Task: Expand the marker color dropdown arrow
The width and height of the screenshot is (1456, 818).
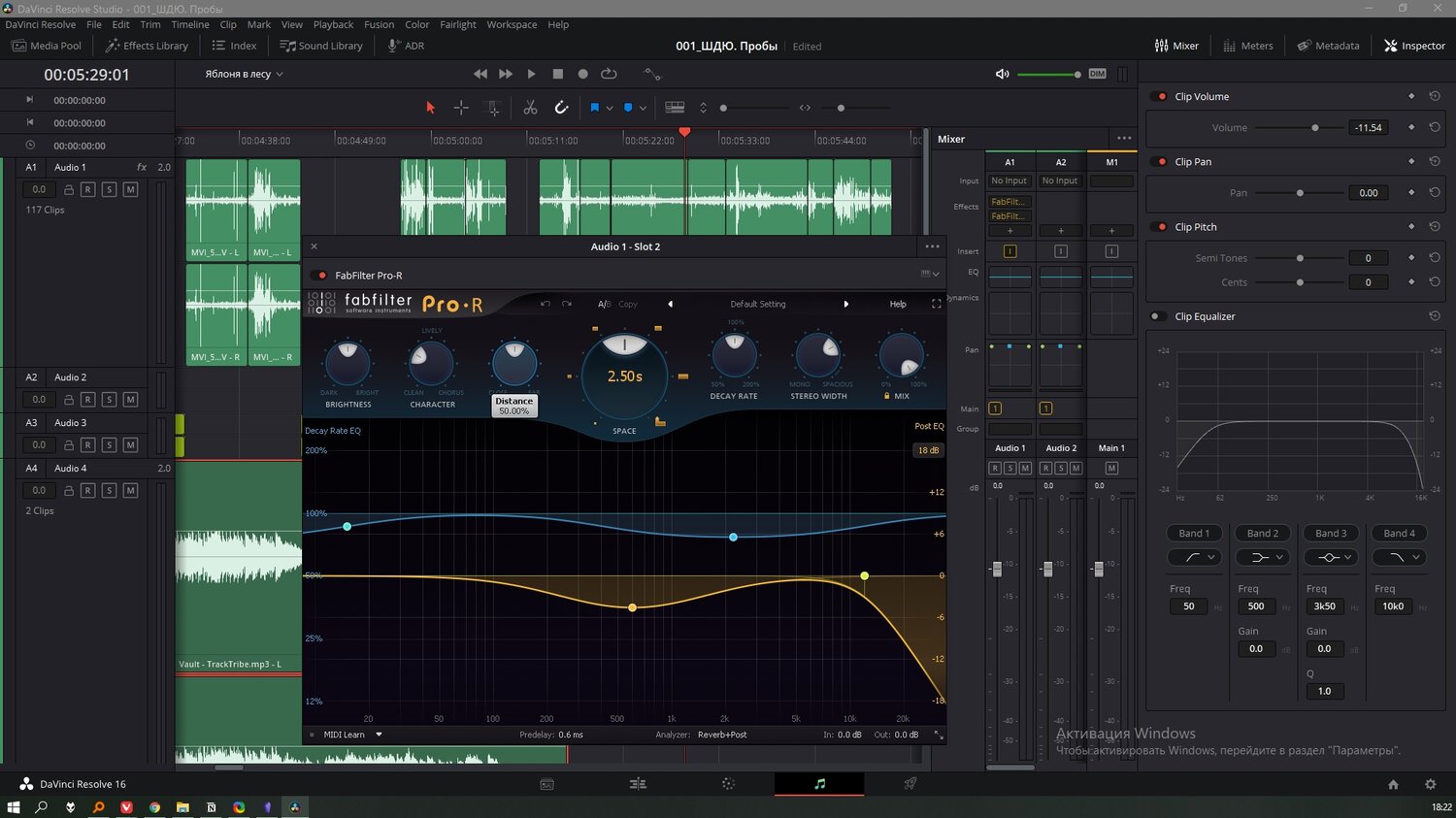Action: [x=643, y=109]
